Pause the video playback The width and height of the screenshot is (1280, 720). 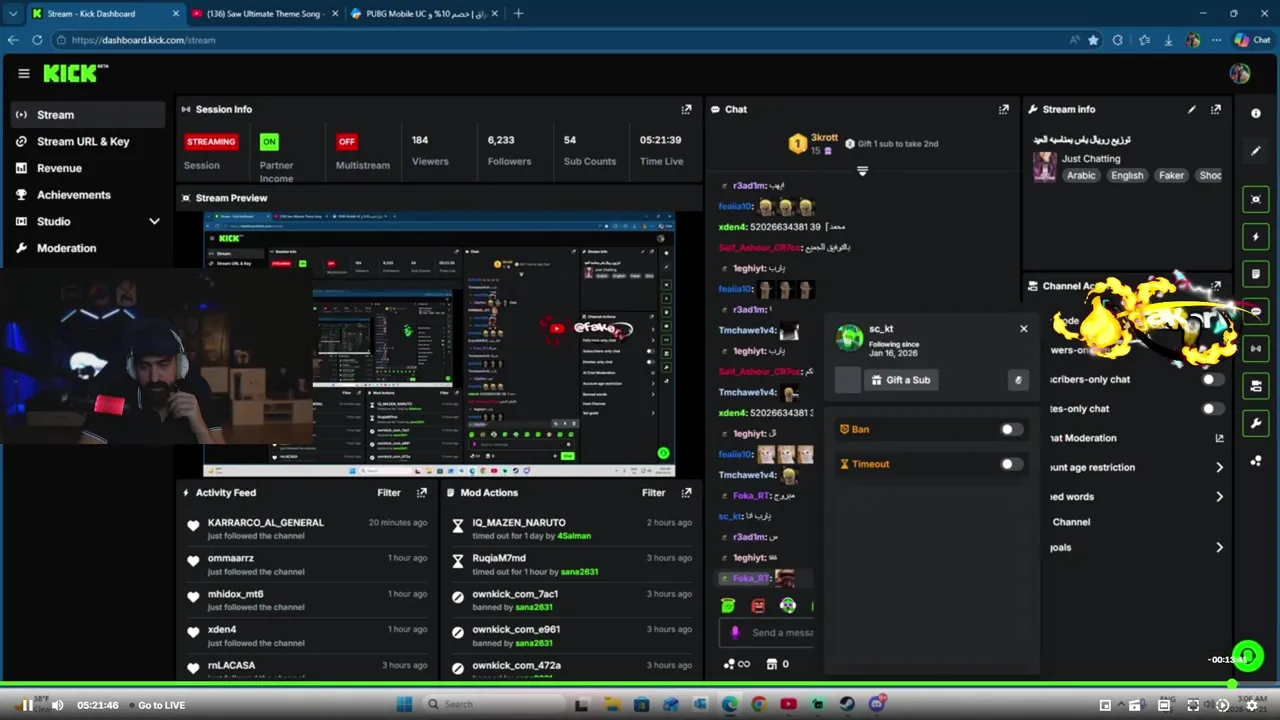pyautogui.click(x=27, y=705)
